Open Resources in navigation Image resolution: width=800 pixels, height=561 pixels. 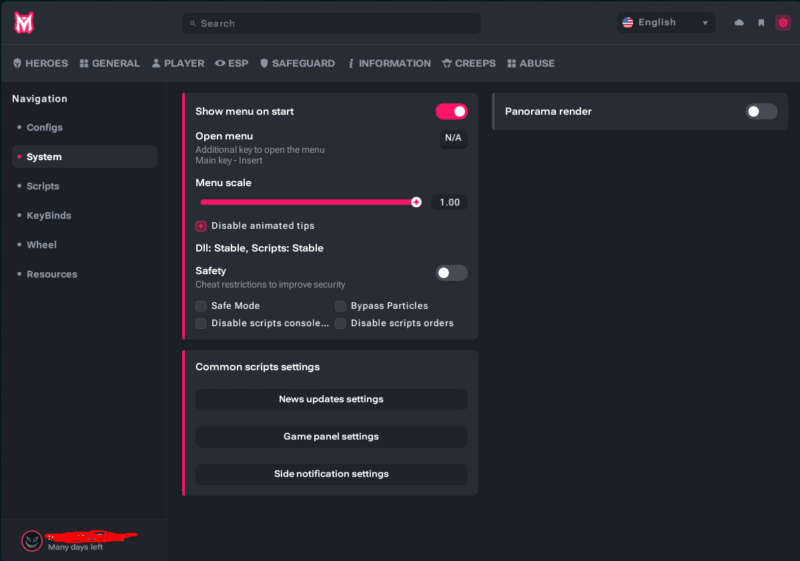(85, 274)
